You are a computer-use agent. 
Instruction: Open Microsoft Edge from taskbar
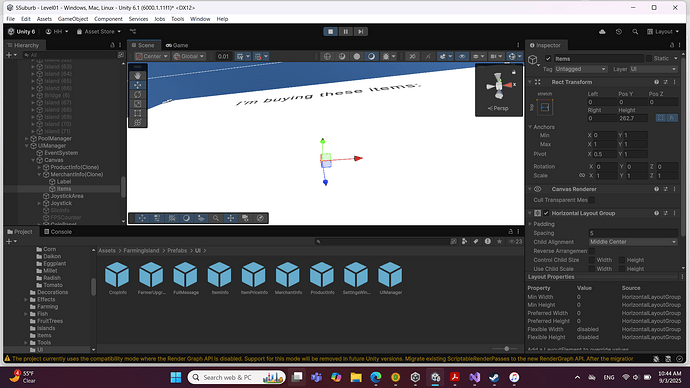coord(376,377)
